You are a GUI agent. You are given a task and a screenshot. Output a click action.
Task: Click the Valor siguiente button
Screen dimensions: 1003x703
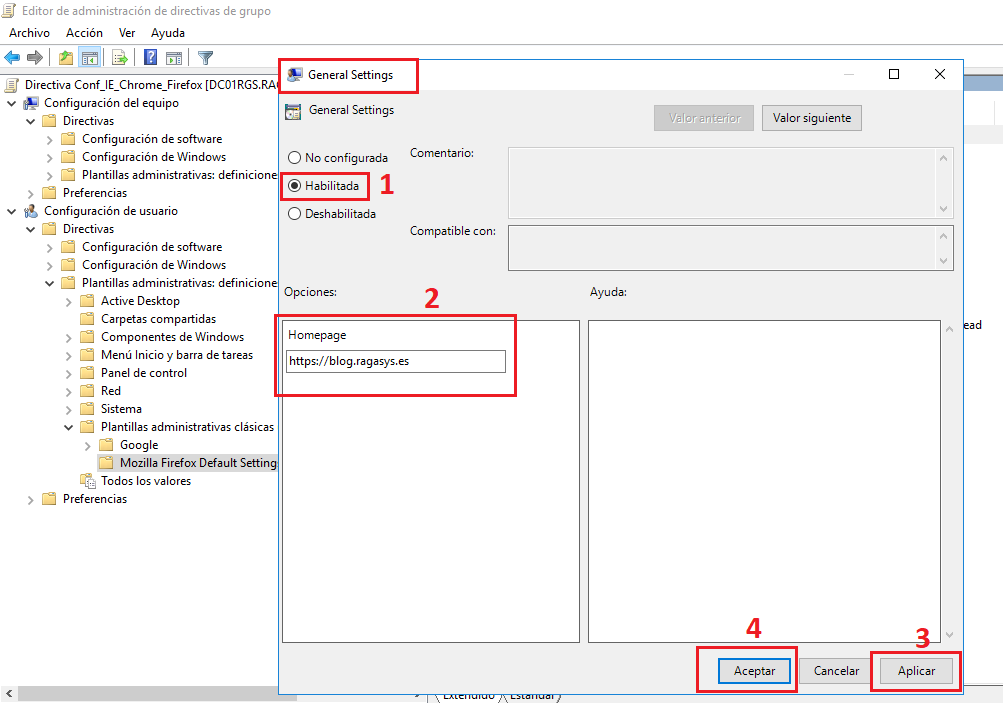pyautogui.click(x=811, y=117)
